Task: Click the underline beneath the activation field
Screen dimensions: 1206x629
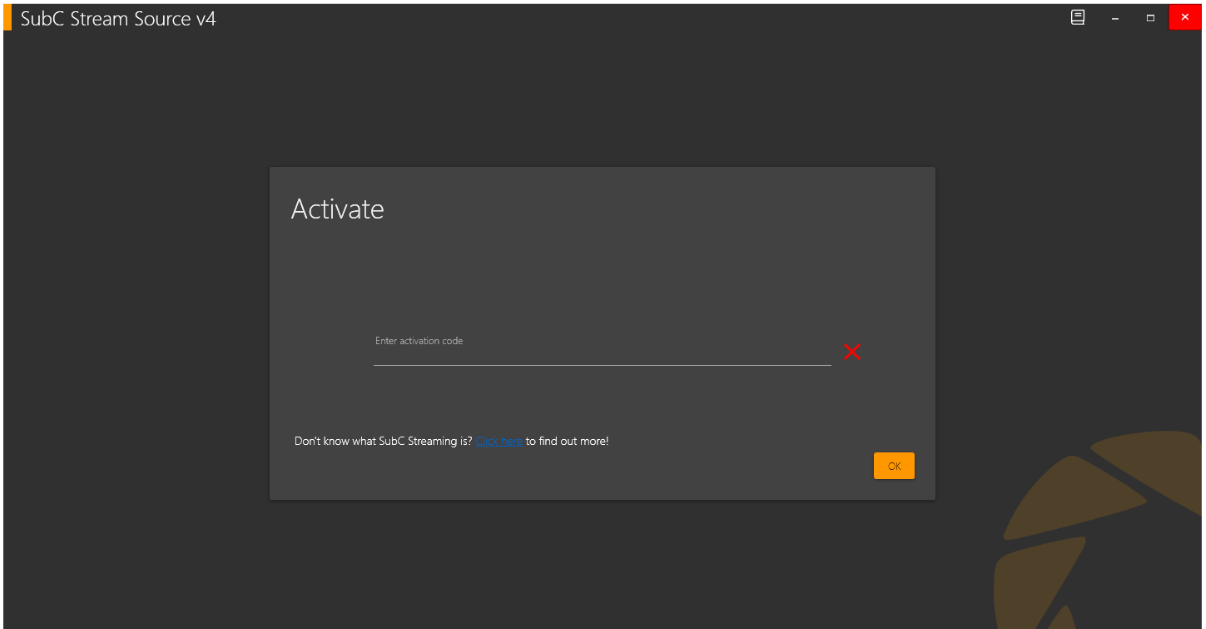Action: click(601, 365)
